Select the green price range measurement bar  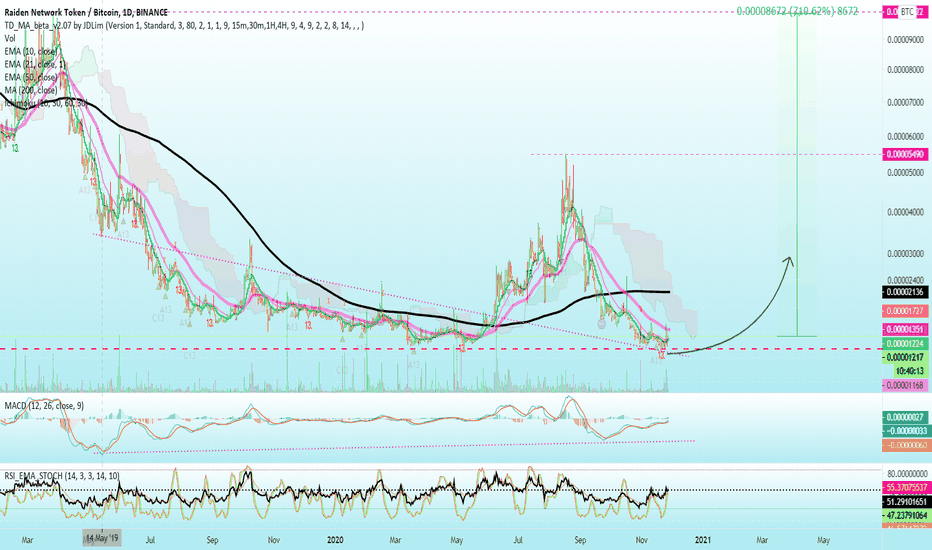tap(797, 175)
